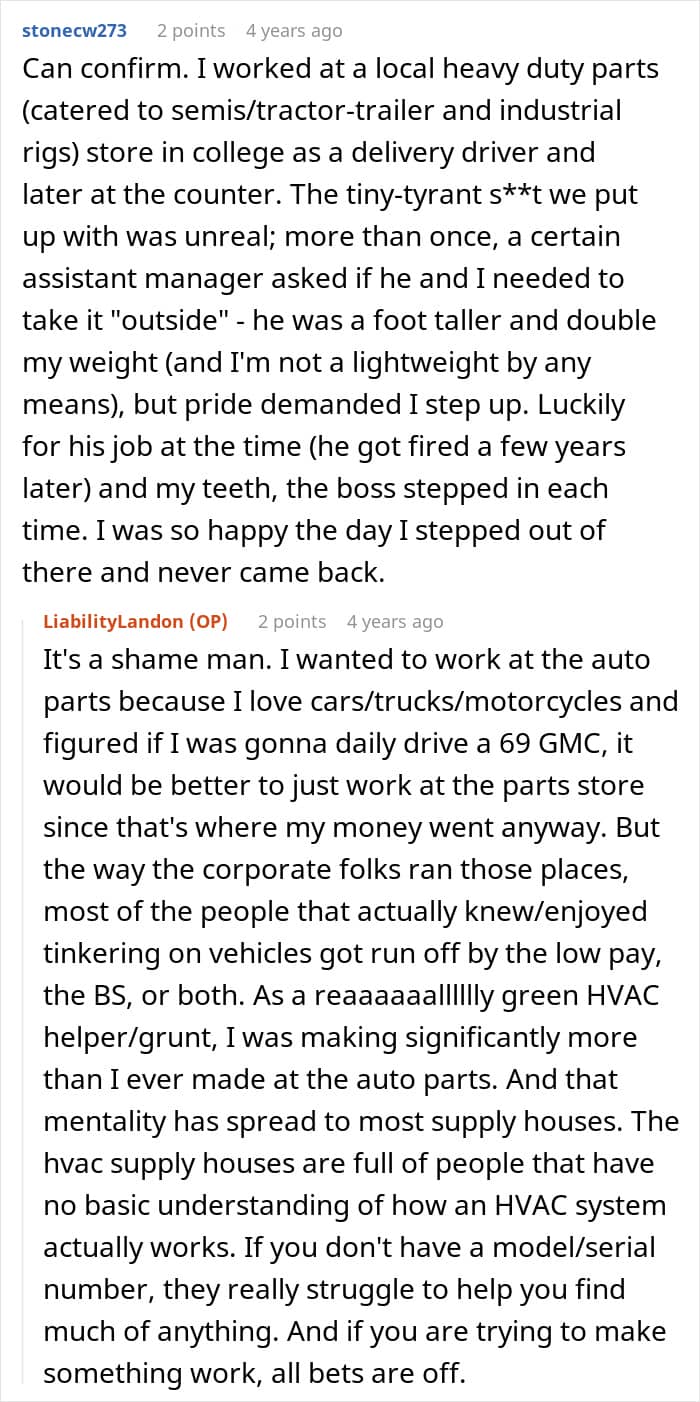Open stonecw273's user profile
700x1402 pixels.
click(74, 31)
